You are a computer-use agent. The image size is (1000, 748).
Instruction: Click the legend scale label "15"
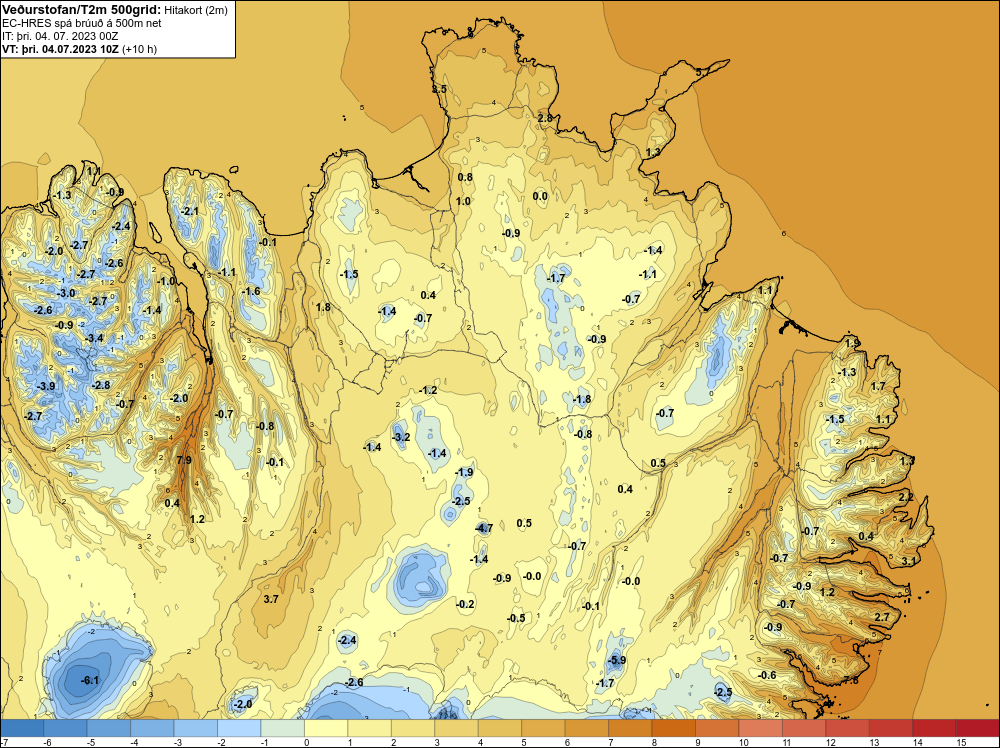tap(961, 742)
